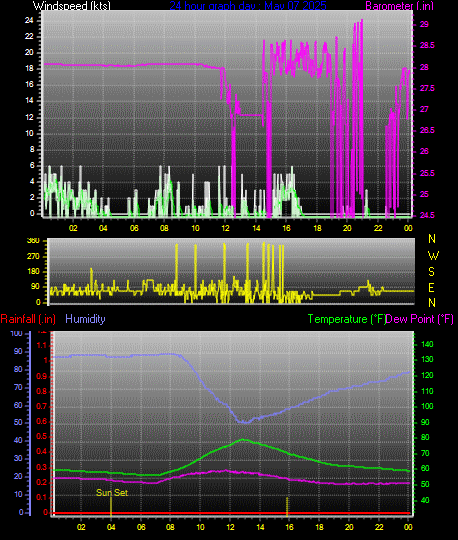Click blue humidity axis value "30"

tap(18, 458)
